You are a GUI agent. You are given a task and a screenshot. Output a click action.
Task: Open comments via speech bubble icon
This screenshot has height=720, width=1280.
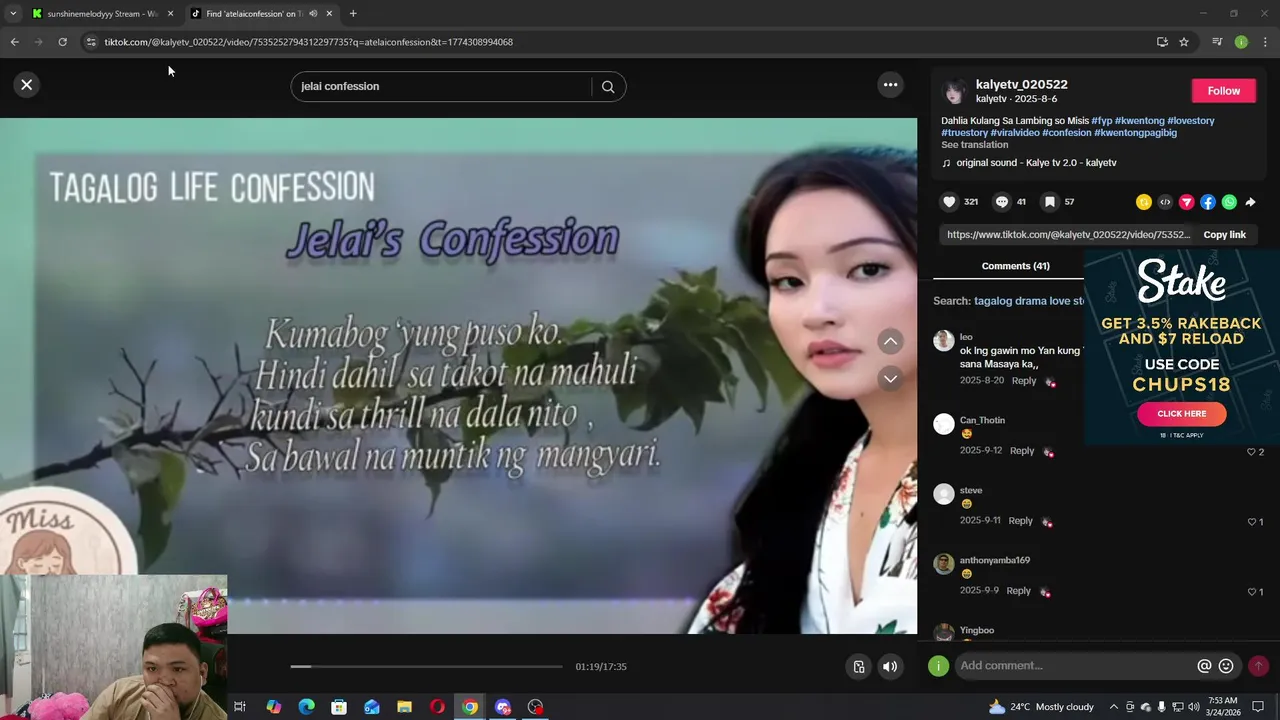tap(1001, 202)
